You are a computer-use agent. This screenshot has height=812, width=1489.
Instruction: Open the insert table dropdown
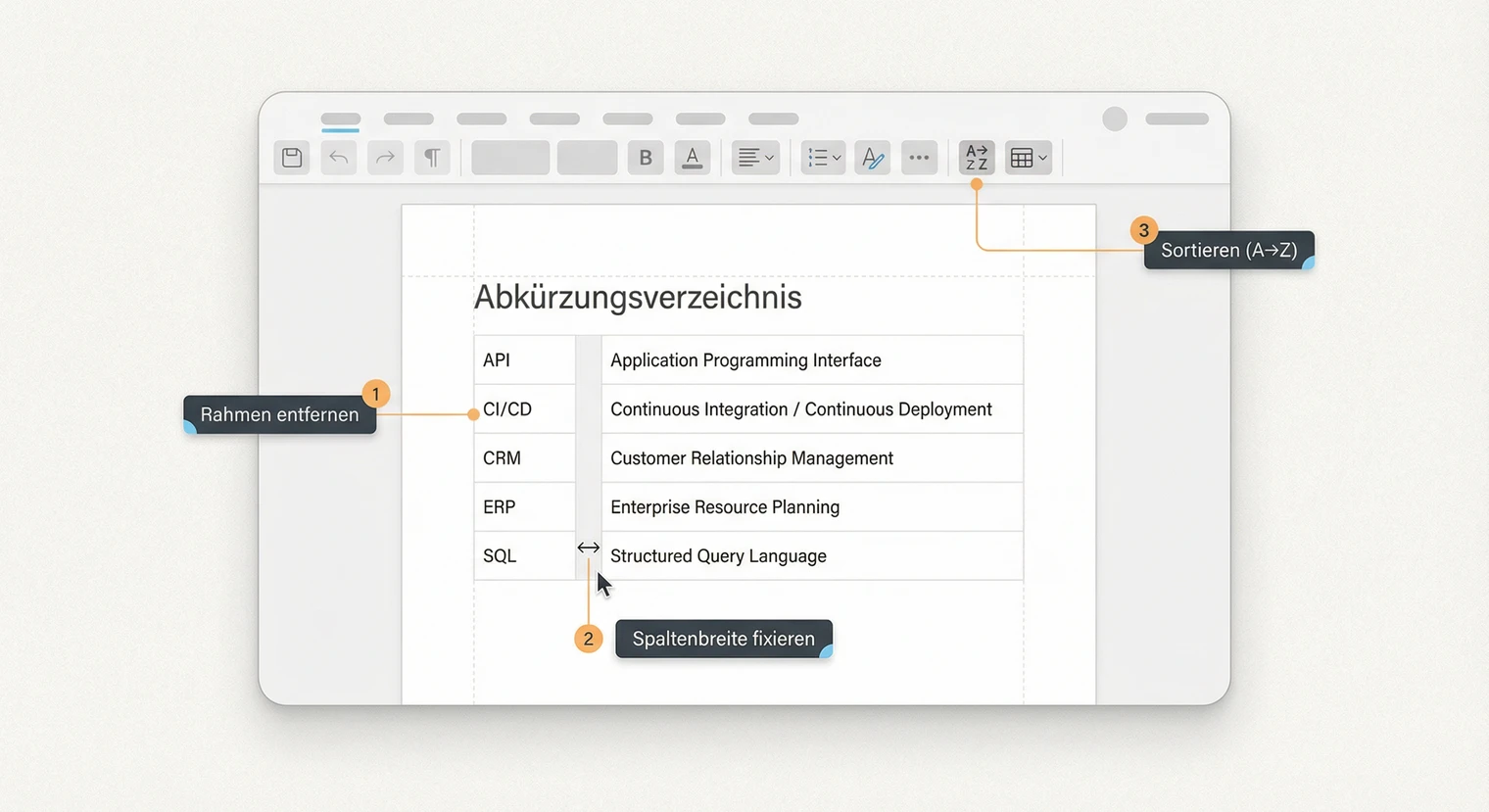click(1029, 158)
